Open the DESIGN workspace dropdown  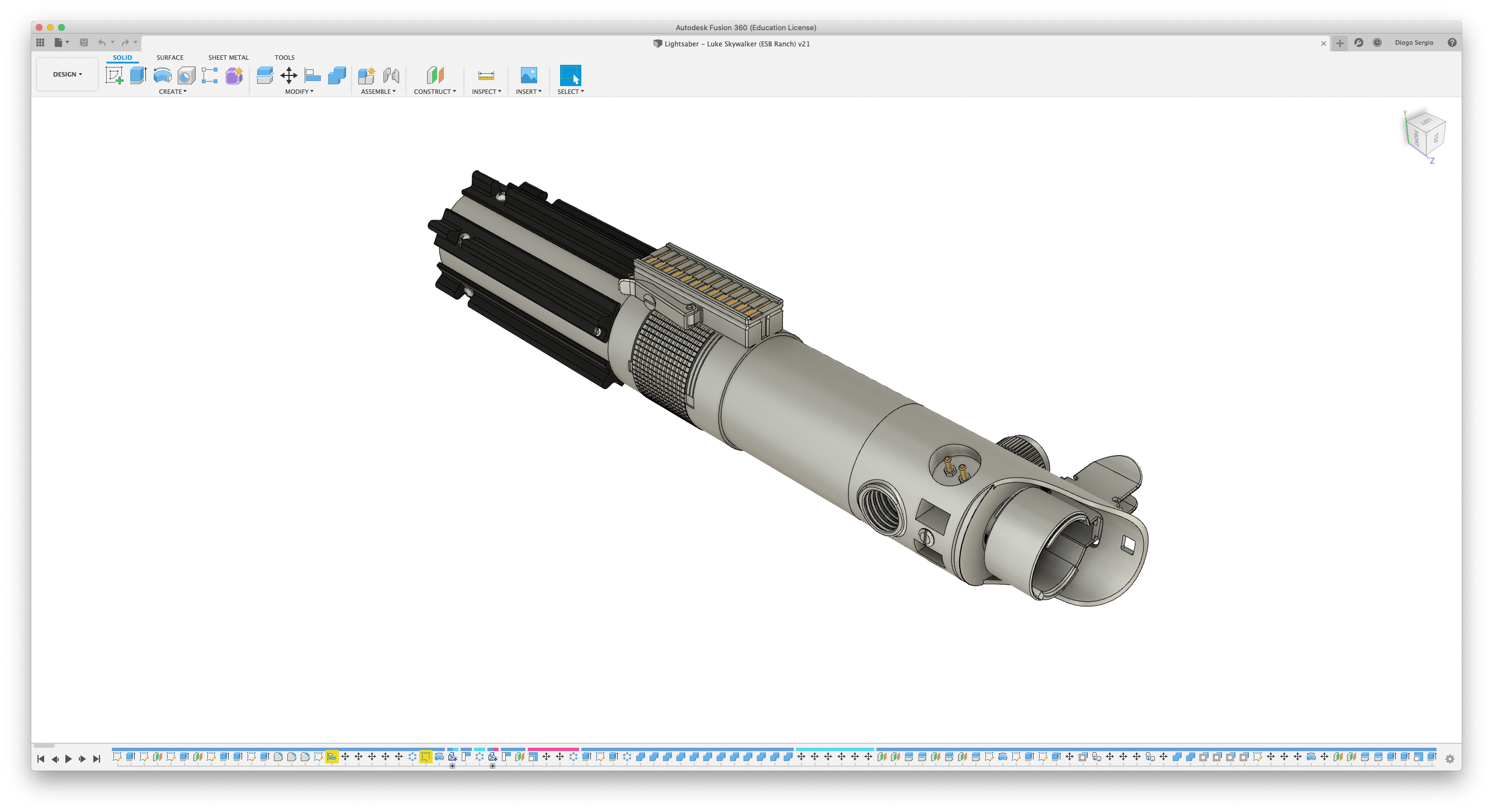coord(67,74)
